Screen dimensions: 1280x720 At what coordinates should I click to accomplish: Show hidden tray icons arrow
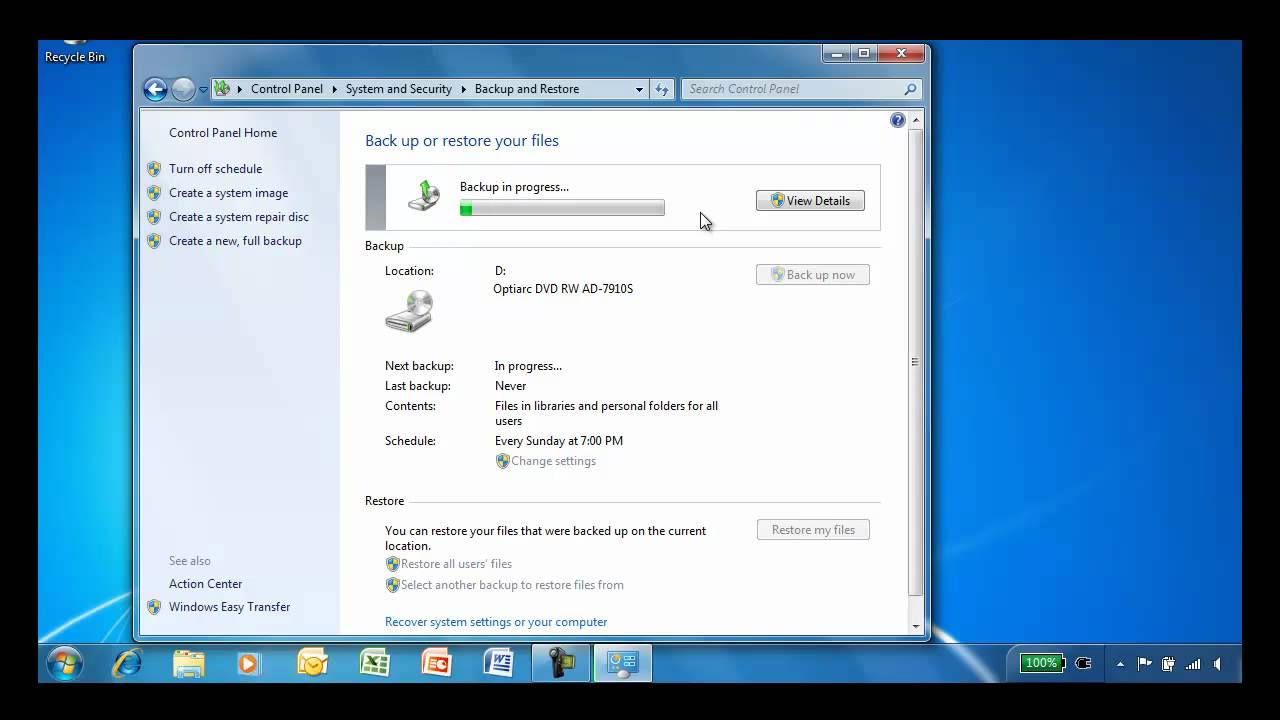[x=1120, y=664]
